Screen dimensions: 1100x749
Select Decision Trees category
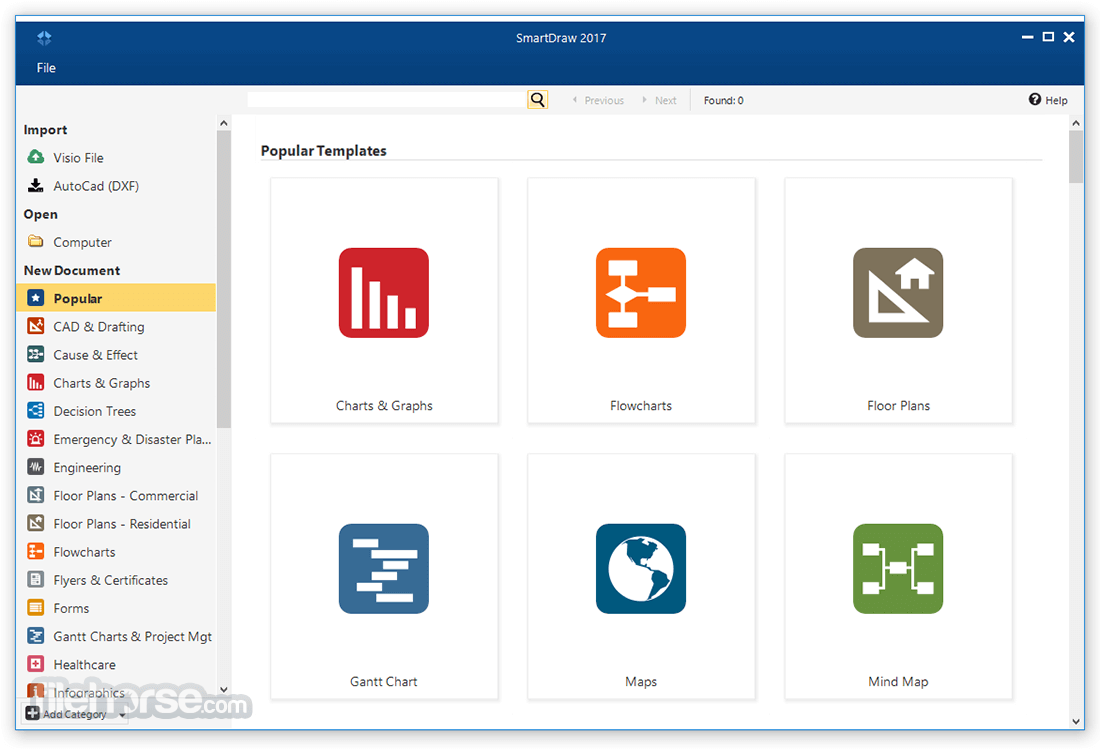pyautogui.click(x=116, y=411)
